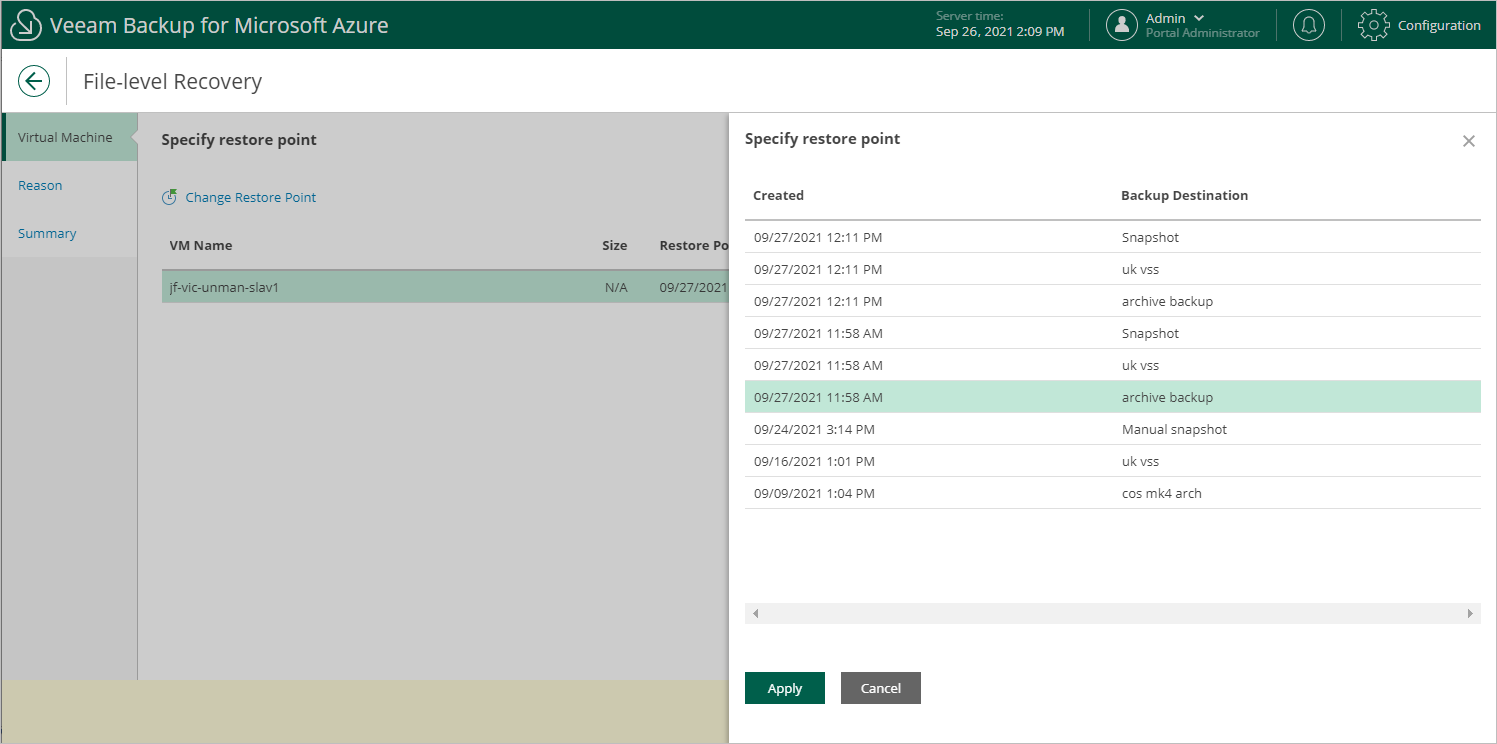
Task: Open Configuration gear icon
Action: tap(1374, 25)
